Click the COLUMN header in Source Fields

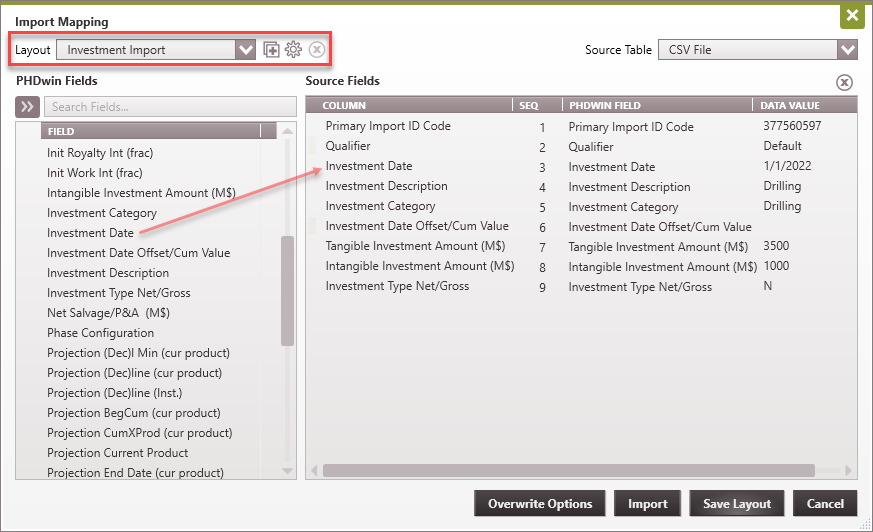pos(409,105)
